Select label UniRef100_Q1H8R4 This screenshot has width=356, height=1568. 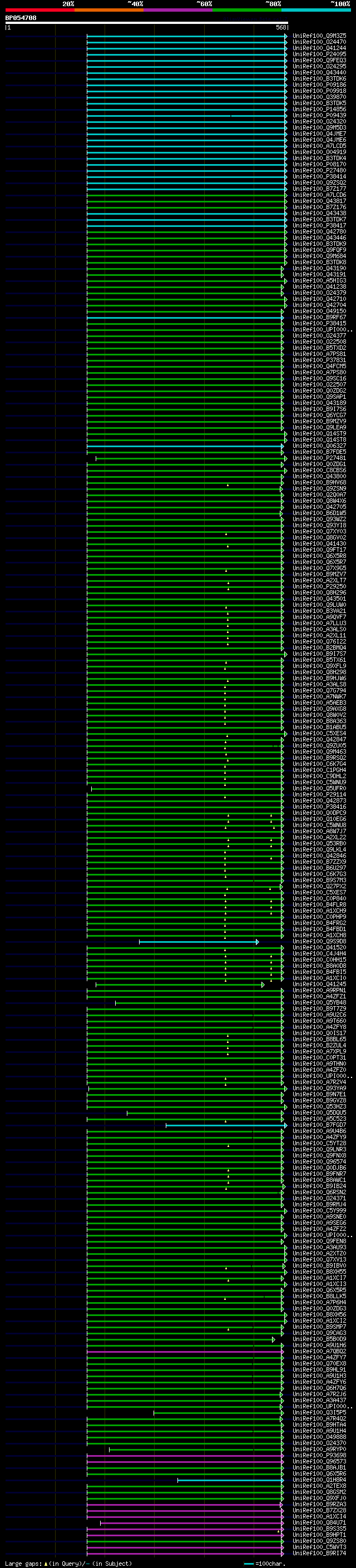pyautogui.click(x=319, y=1479)
